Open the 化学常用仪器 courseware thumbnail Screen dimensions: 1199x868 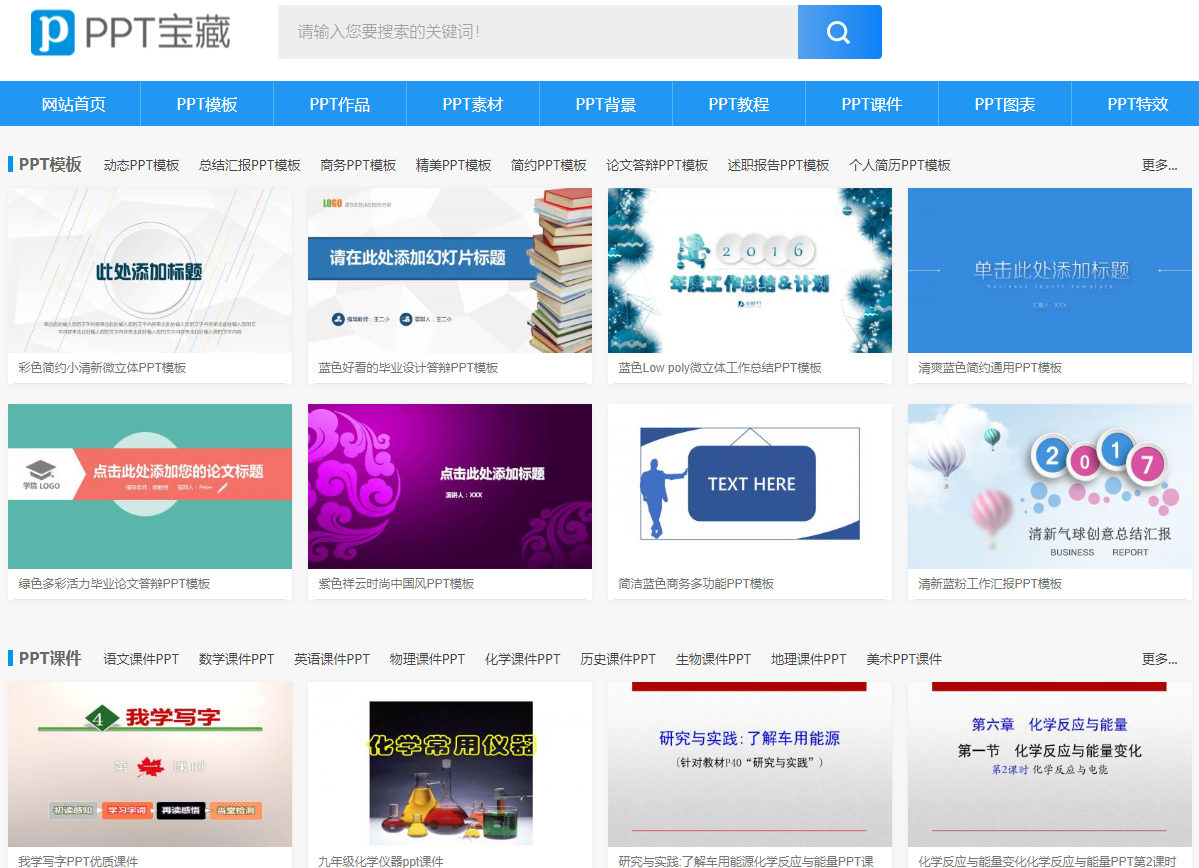[x=450, y=765]
